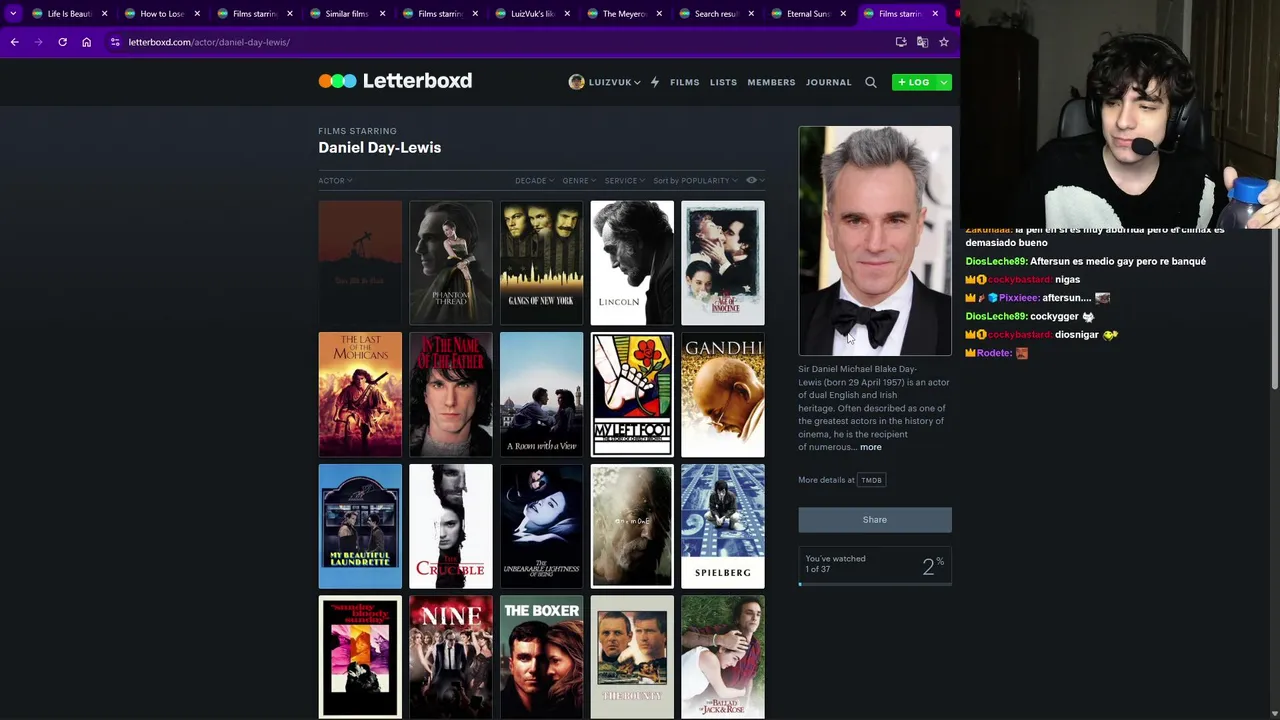Open the Sunday Bloody Sunday poster
This screenshot has height=720, width=1280.
360,657
